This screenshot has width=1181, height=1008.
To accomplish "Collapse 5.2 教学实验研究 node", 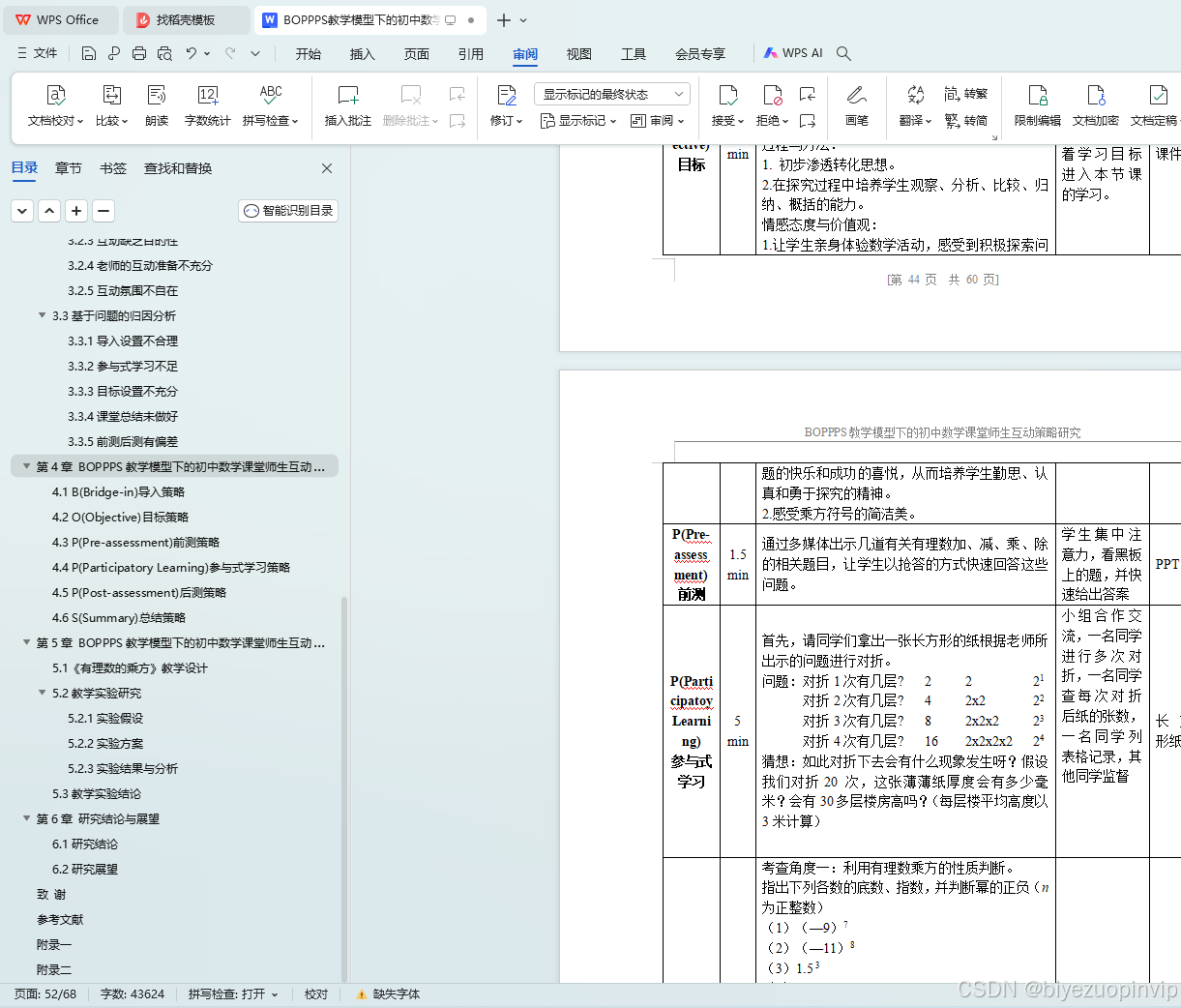I will 42,693.
